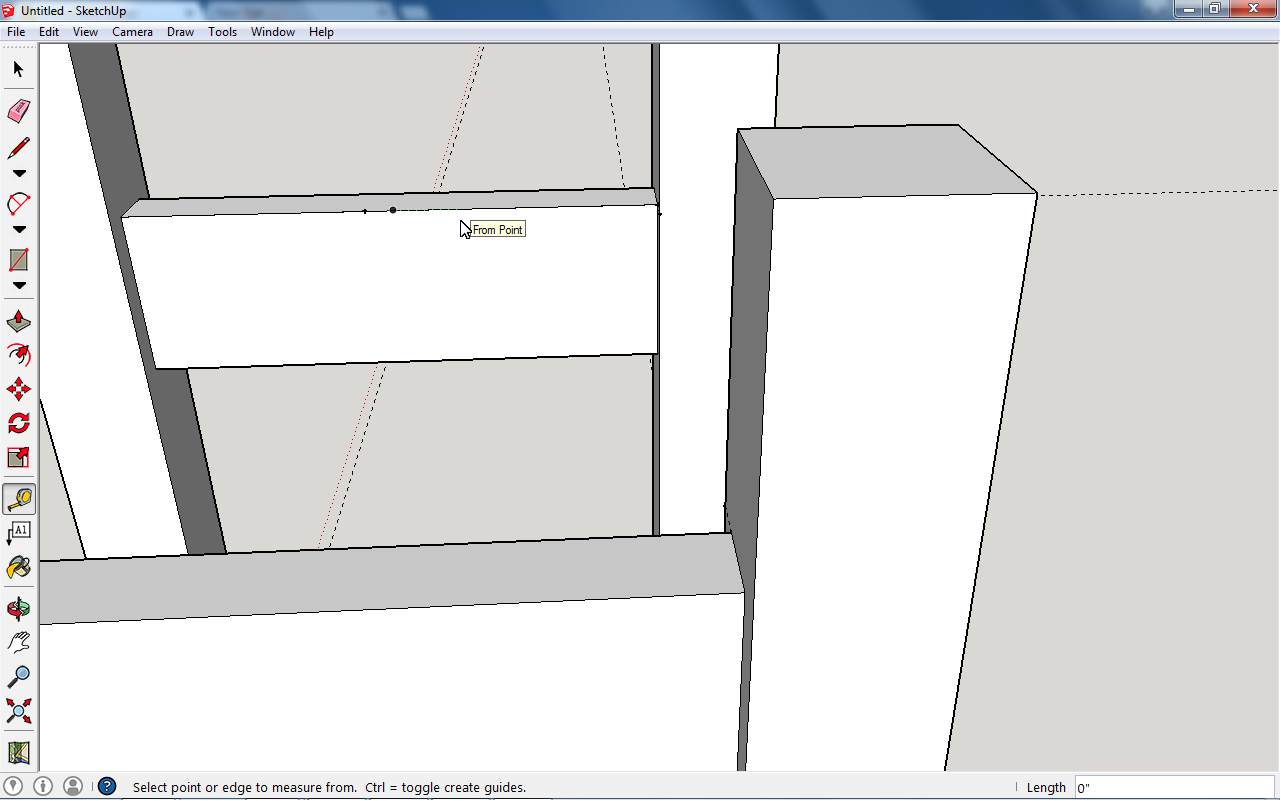Pick the Rotate tool

[x=18, y=423]
